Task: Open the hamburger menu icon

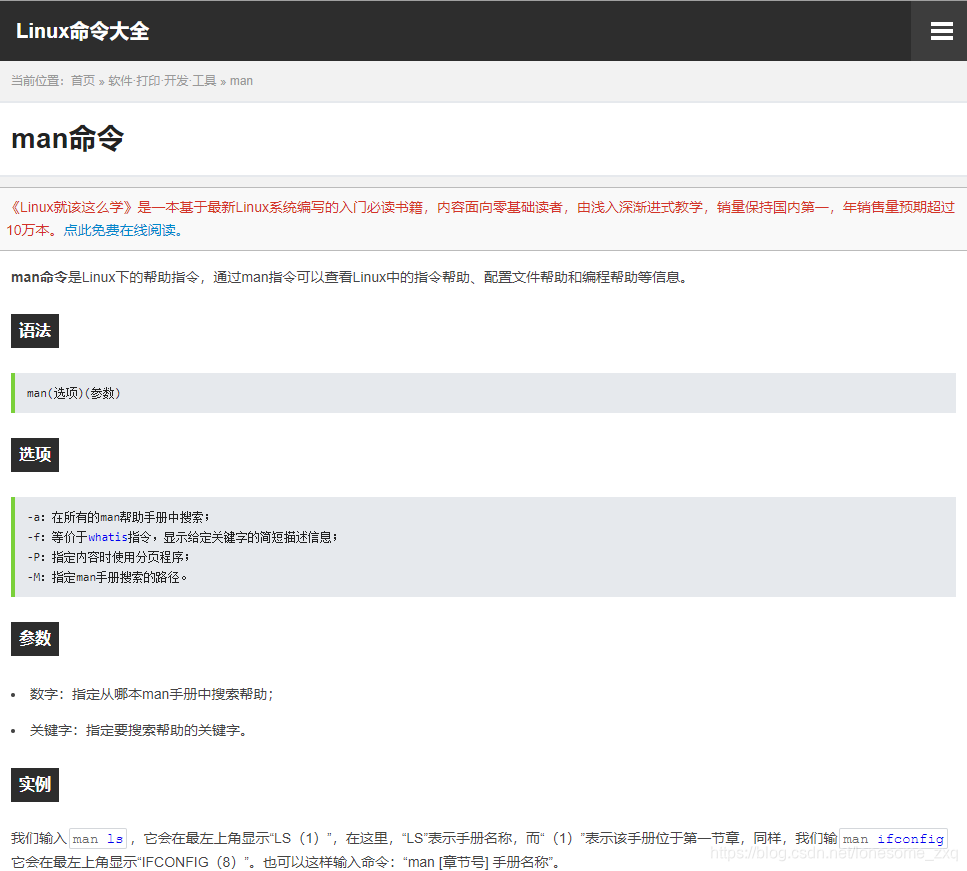Action: pyautogui.click(x=941, y=31)
